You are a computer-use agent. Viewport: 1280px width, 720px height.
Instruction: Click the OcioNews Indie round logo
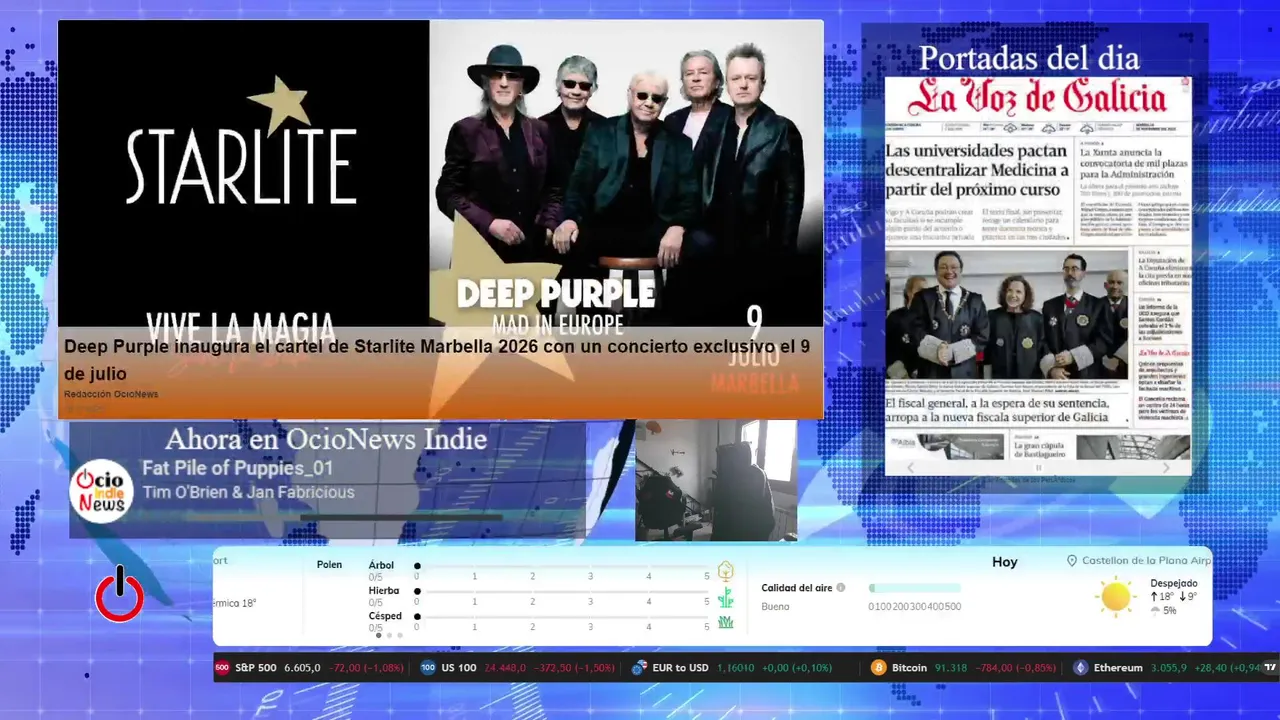point(102,491)
